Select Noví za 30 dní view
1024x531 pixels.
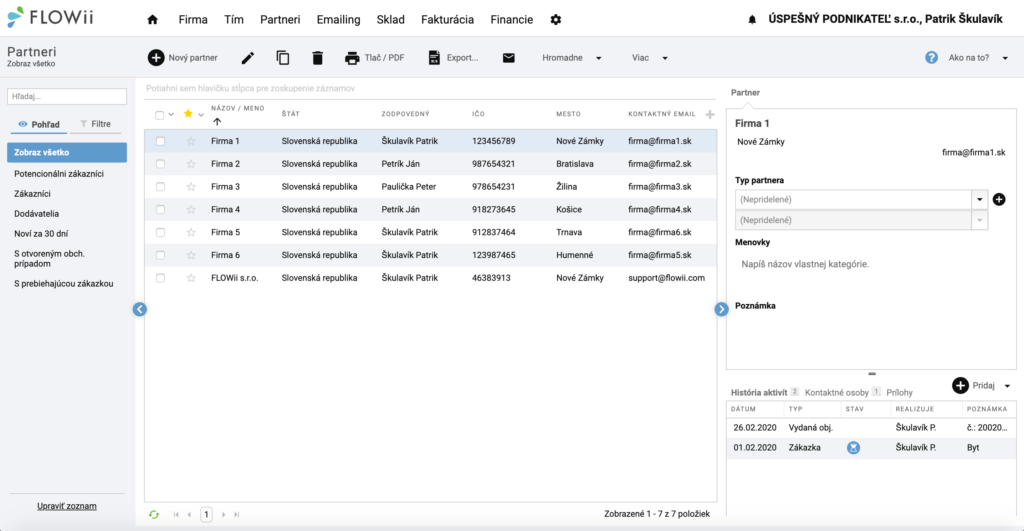pos(41,234)
